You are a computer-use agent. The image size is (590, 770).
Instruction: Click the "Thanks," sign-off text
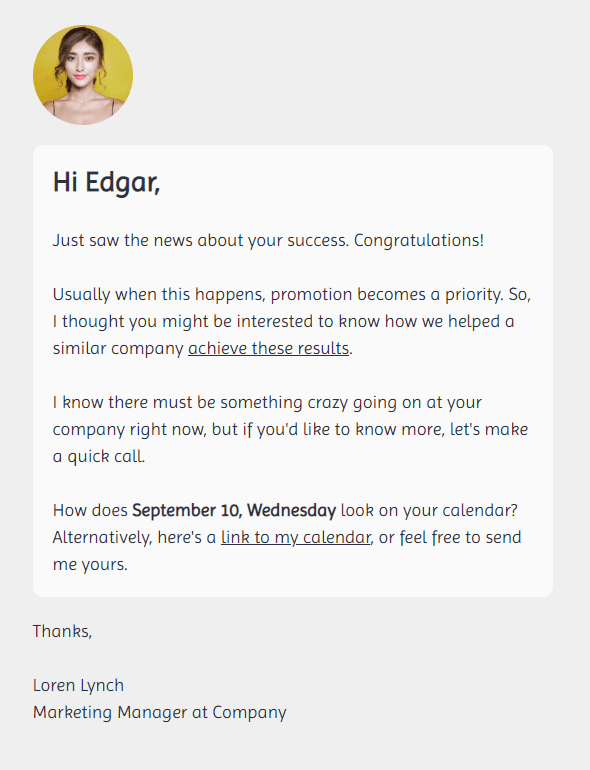coord(62,631)
